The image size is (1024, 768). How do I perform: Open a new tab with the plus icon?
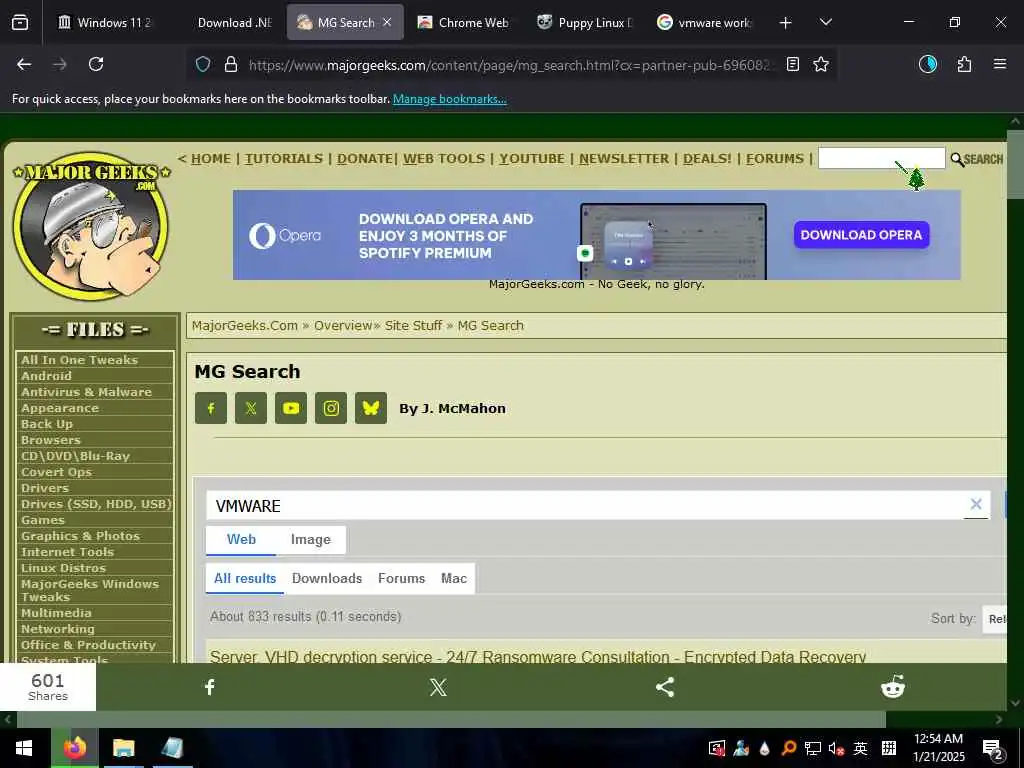[x=786, y=23]
